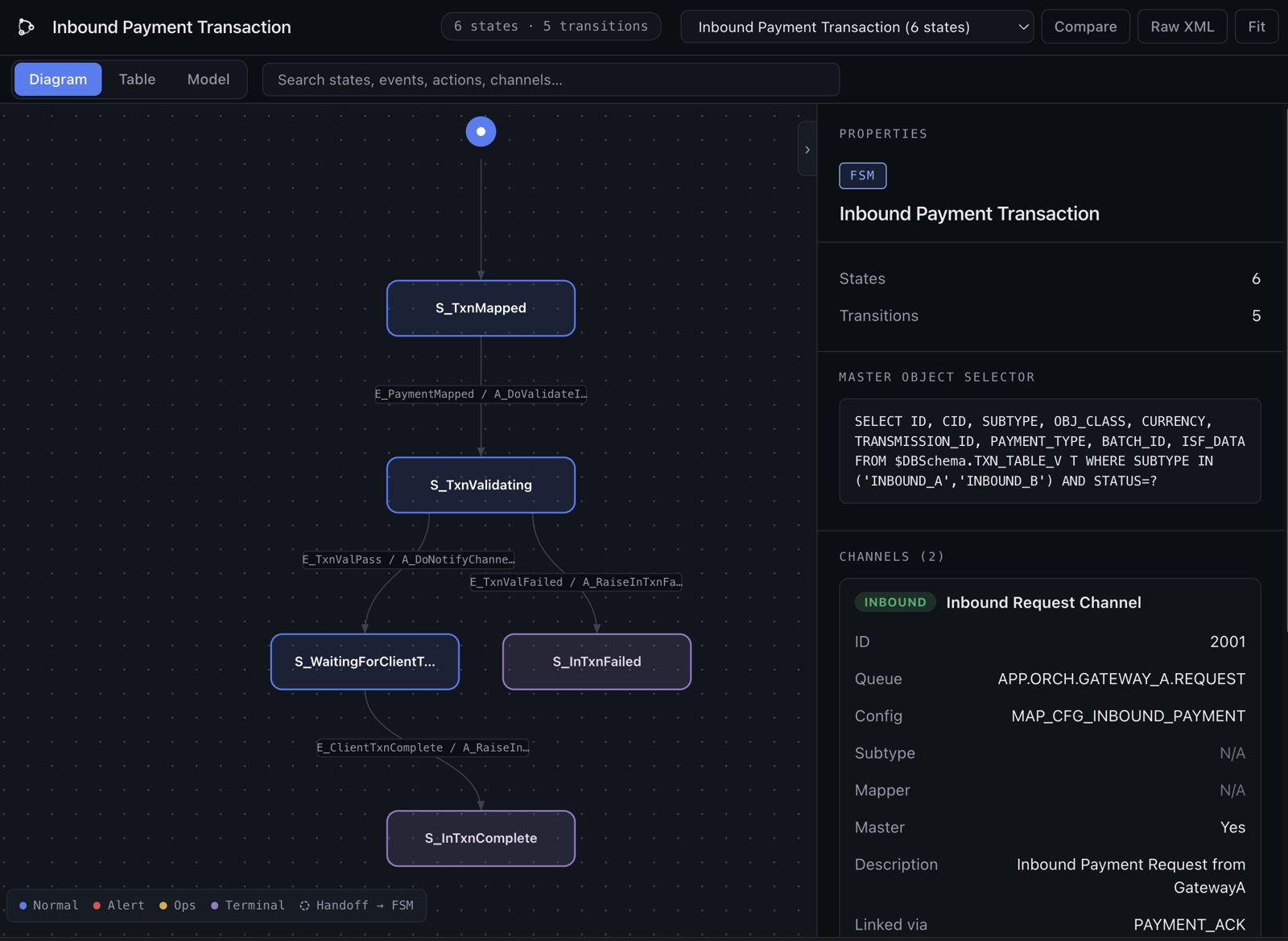Switch to the Model tab
This screenshot has width=1288, height=941.
click(x=208, y=80)
